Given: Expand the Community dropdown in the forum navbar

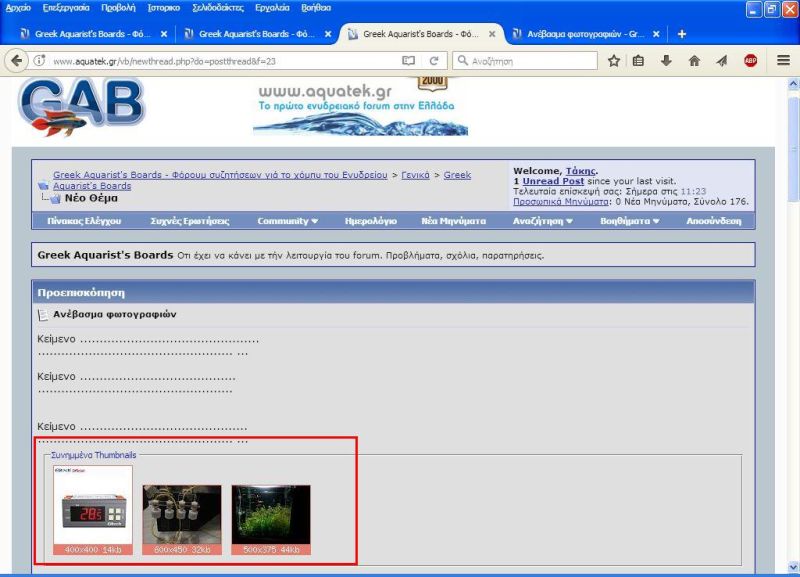Looking at the screenshot, I should 287,220.
